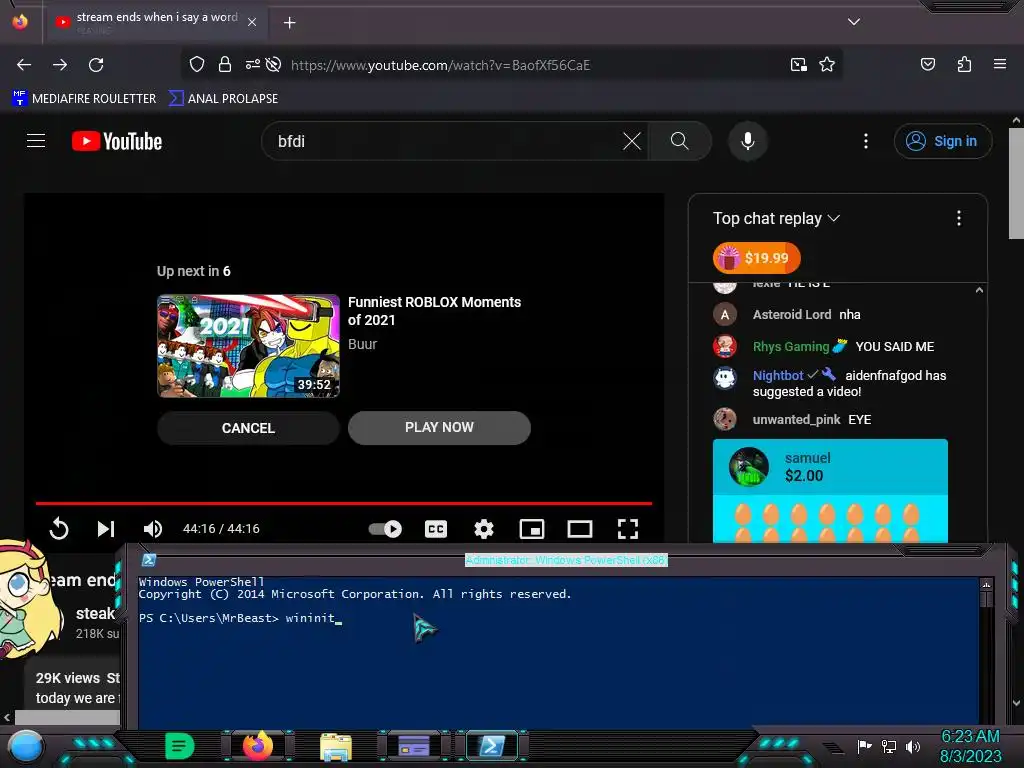Screen dimensions: 1024x768
Task: Select the 'stream ends when i say a word' tab
Action: click(155, 22)
